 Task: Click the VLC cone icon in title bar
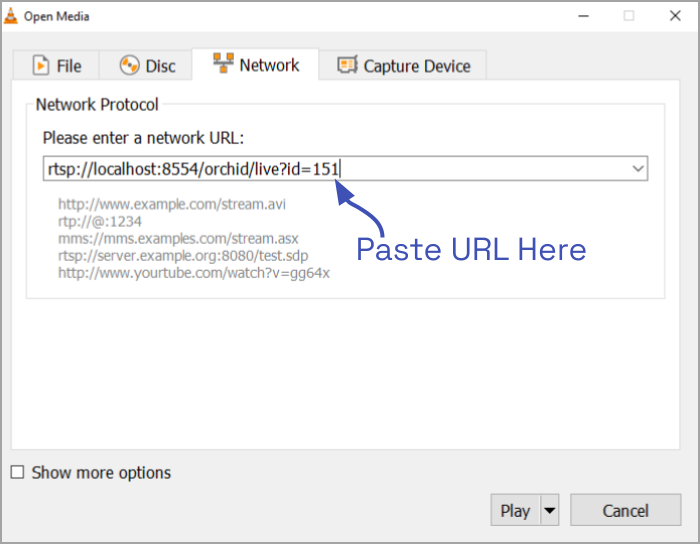11,16
